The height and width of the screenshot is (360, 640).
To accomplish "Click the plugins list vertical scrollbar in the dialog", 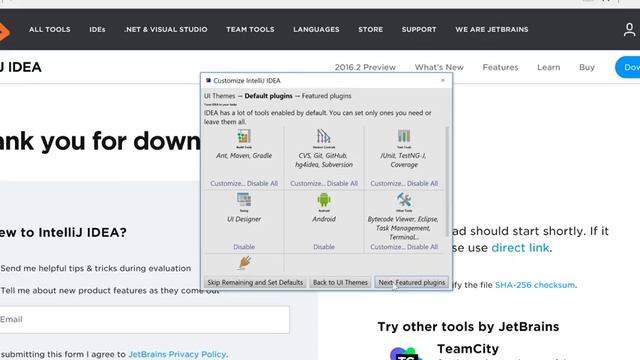I will point(447,181).
